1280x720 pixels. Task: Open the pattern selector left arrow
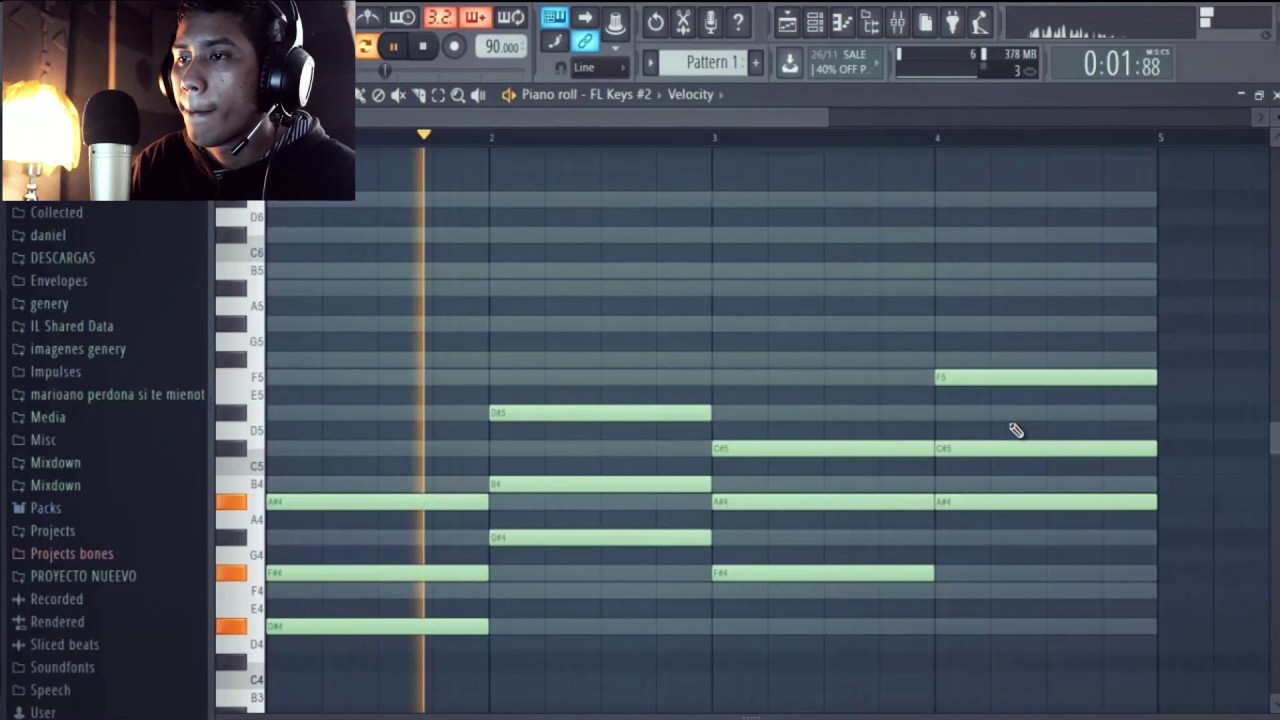point(650,63)
